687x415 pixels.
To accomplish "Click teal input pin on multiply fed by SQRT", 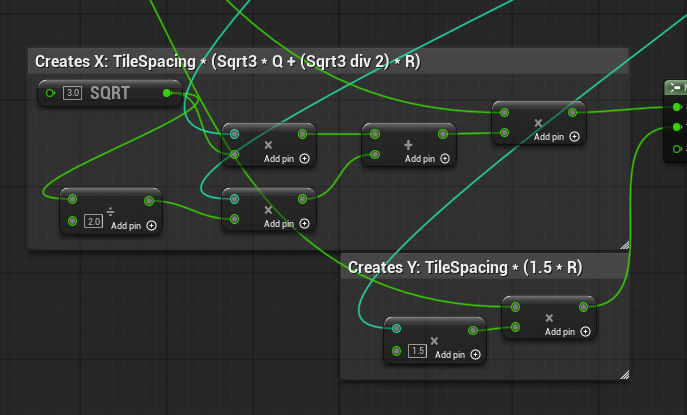I will 234,134.
